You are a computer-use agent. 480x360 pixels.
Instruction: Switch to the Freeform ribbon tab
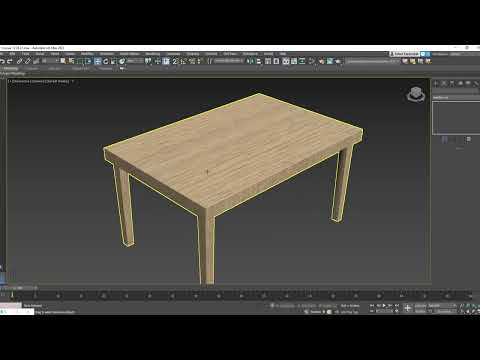(x=32, y=68)
